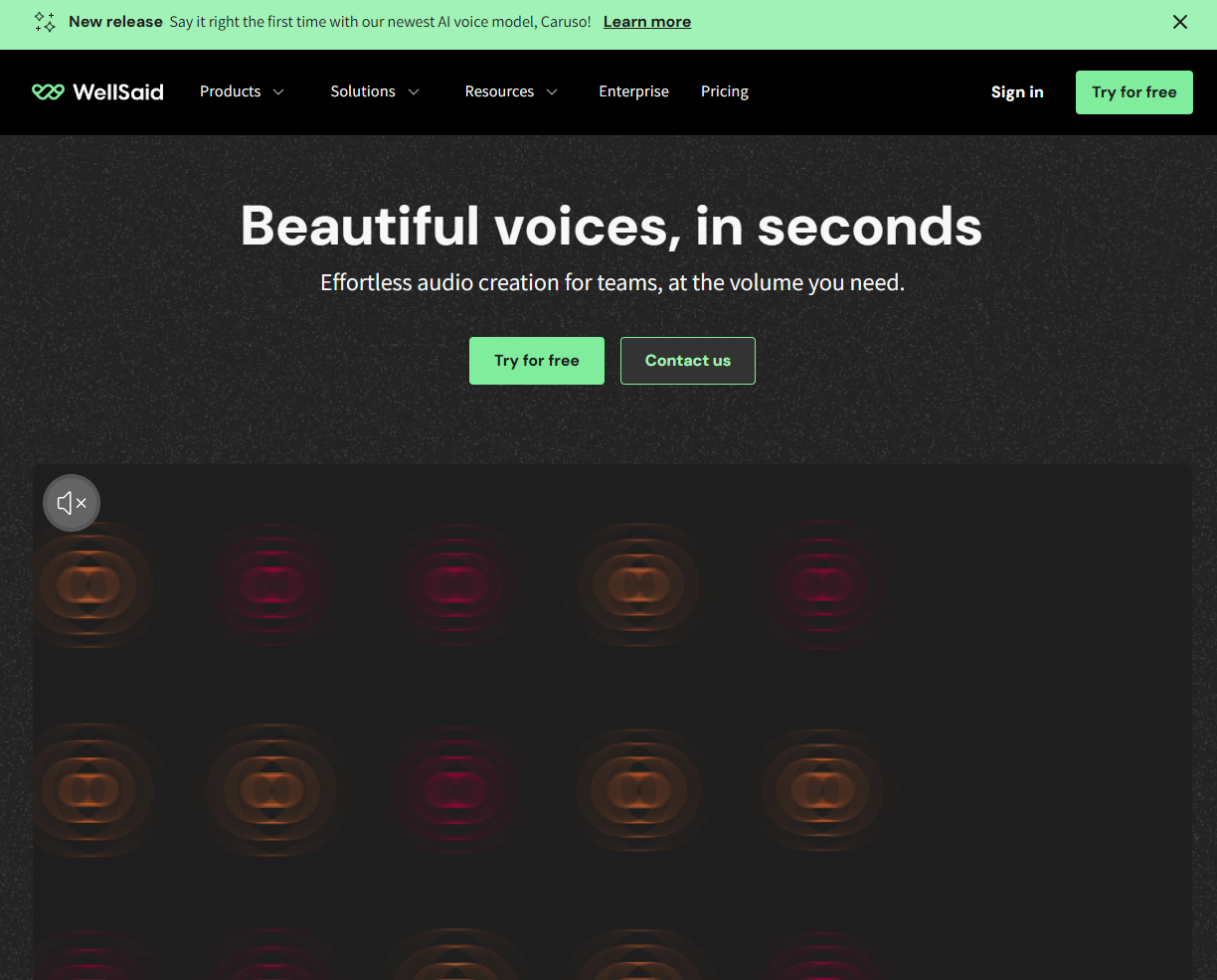The height and width of the screenshot is (980, 1217).
Task: Click the rightmost red voice orb in top row
Action: point(822,584)
